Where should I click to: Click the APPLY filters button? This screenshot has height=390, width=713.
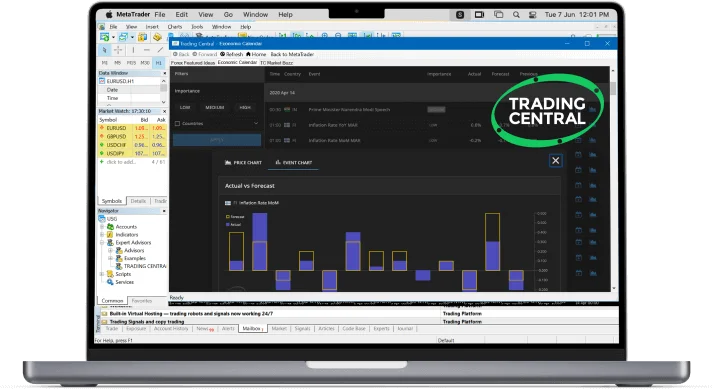pos(217,140)
